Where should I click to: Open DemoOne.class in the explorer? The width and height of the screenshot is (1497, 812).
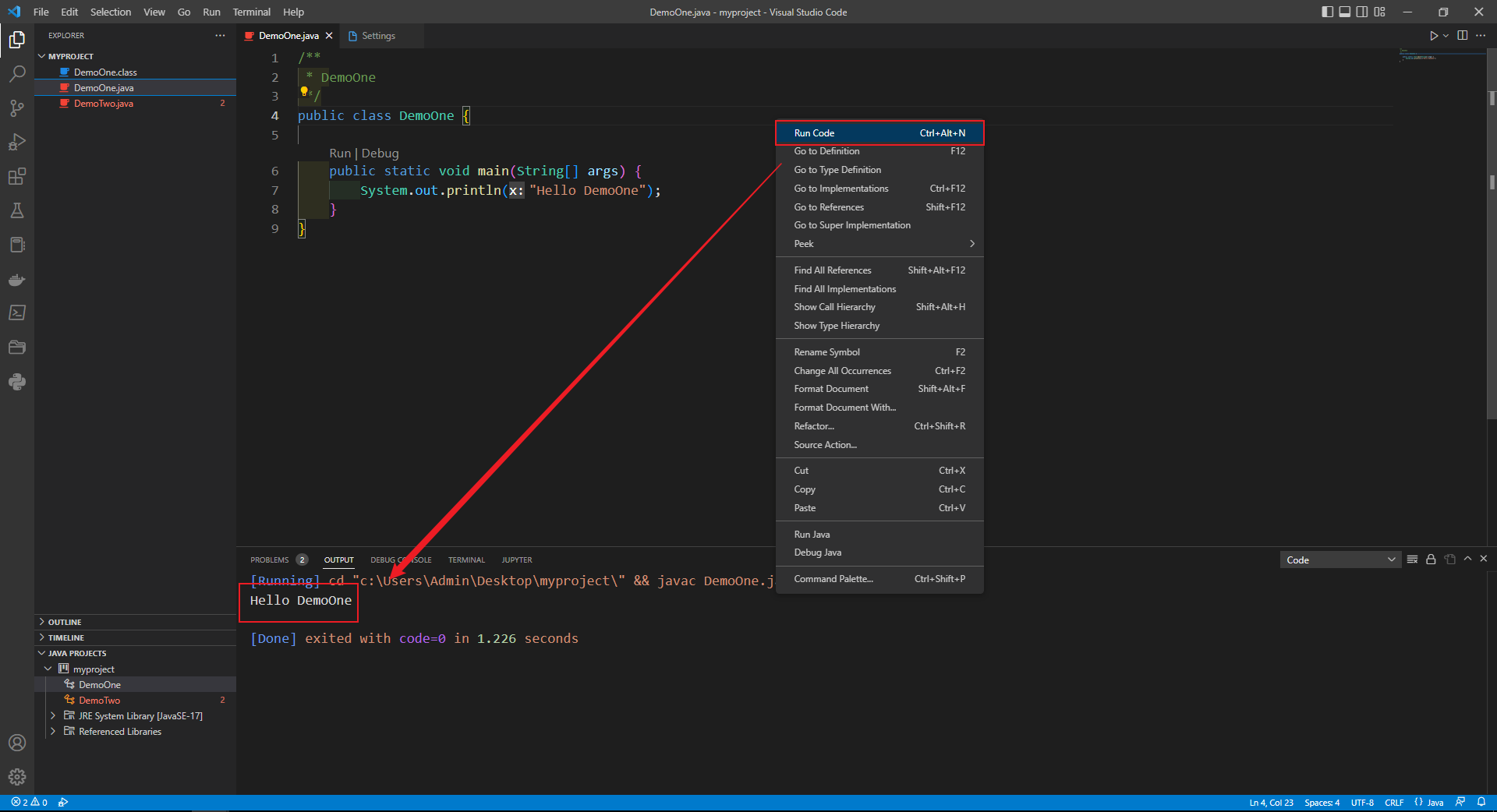click(x=135, y=72)
